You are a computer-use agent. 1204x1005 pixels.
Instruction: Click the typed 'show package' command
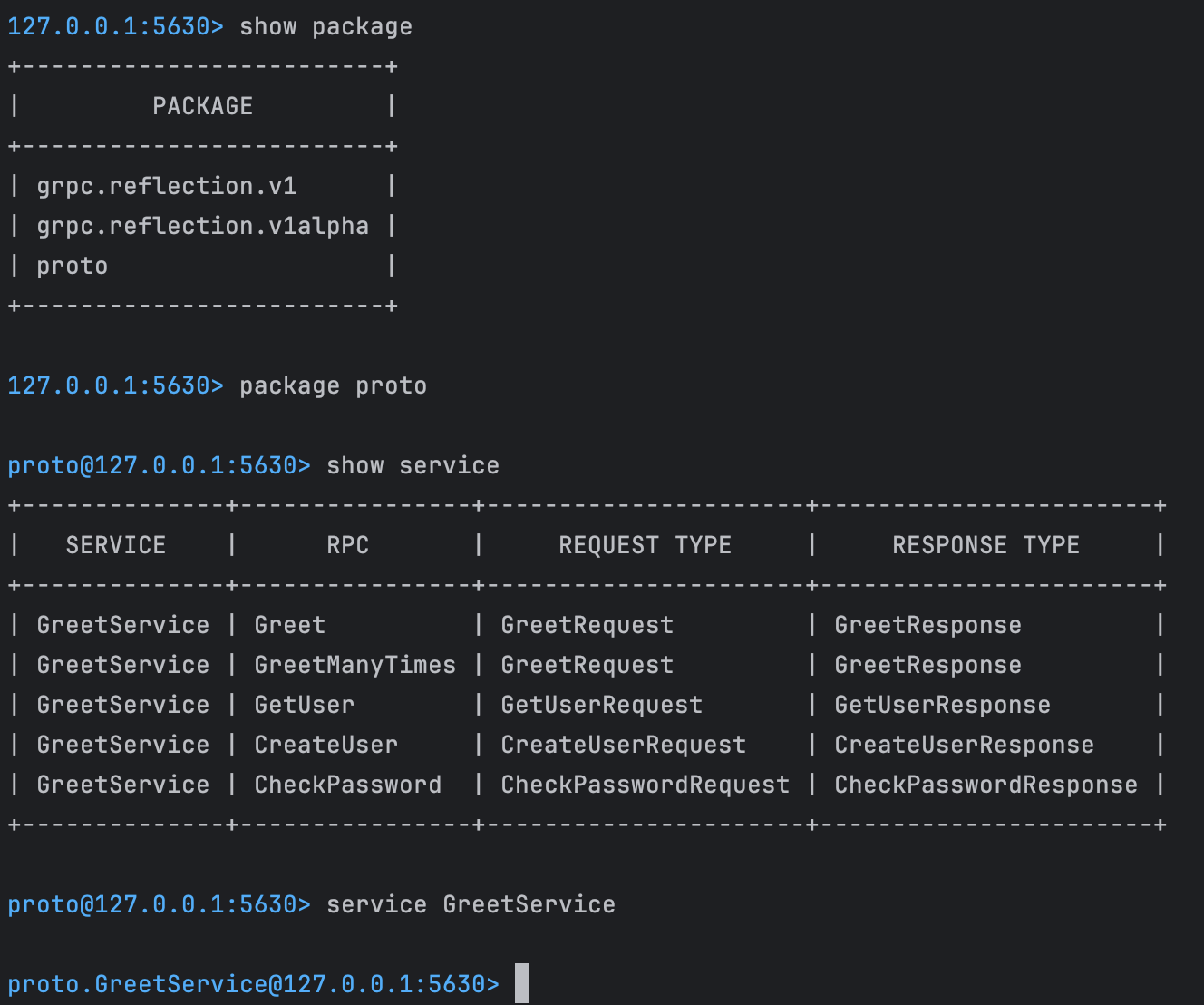pyautogui.click(x=325, y=26)
